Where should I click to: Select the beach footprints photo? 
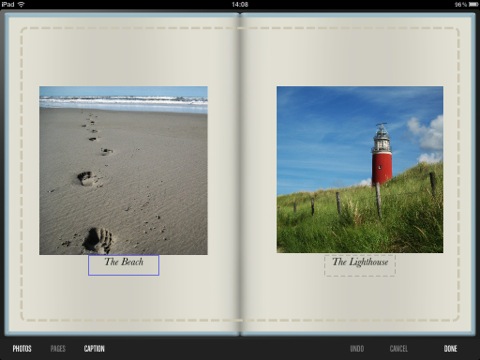coord(123,170)
